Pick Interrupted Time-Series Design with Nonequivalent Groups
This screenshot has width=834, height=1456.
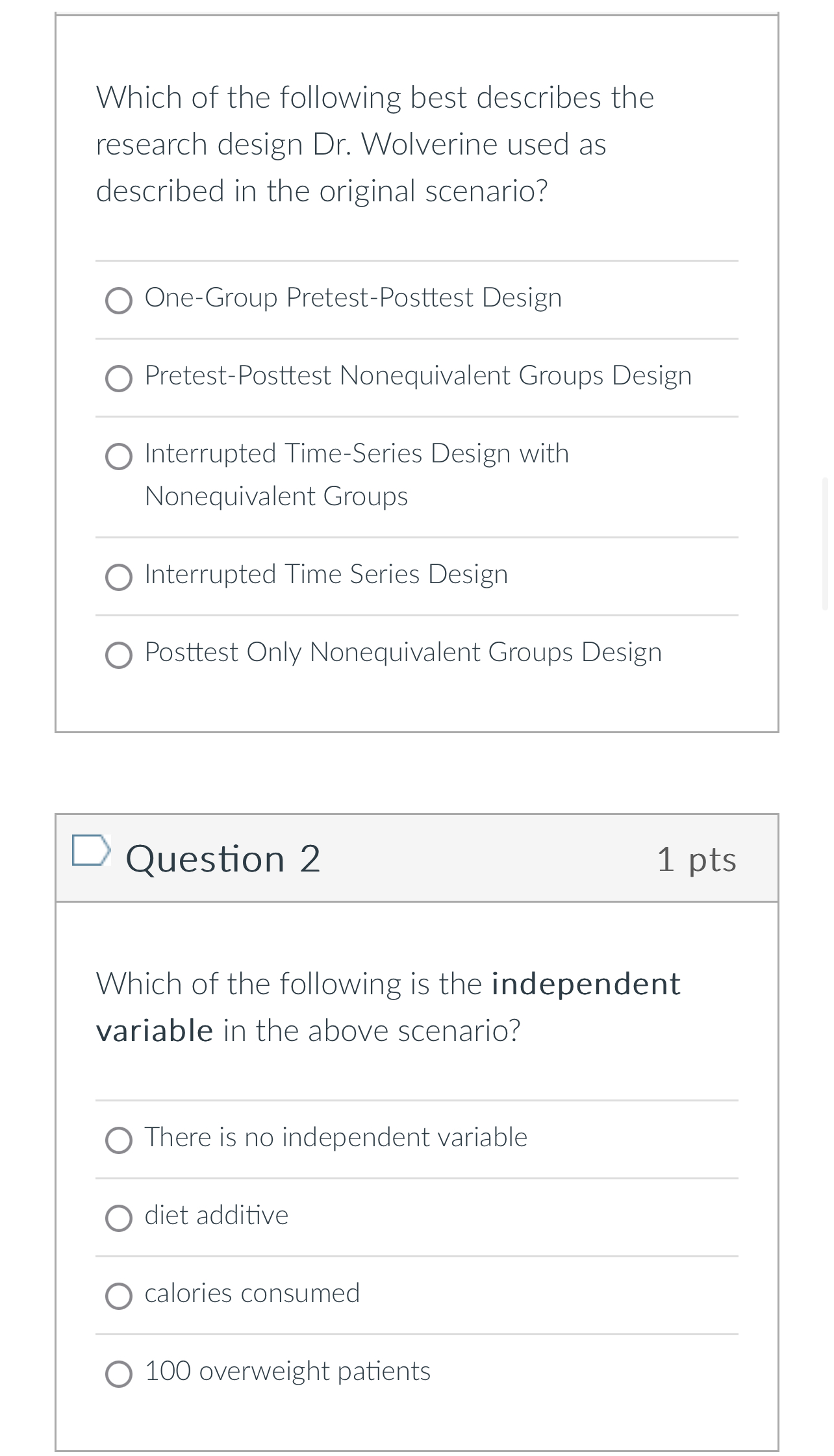(119, 457)
